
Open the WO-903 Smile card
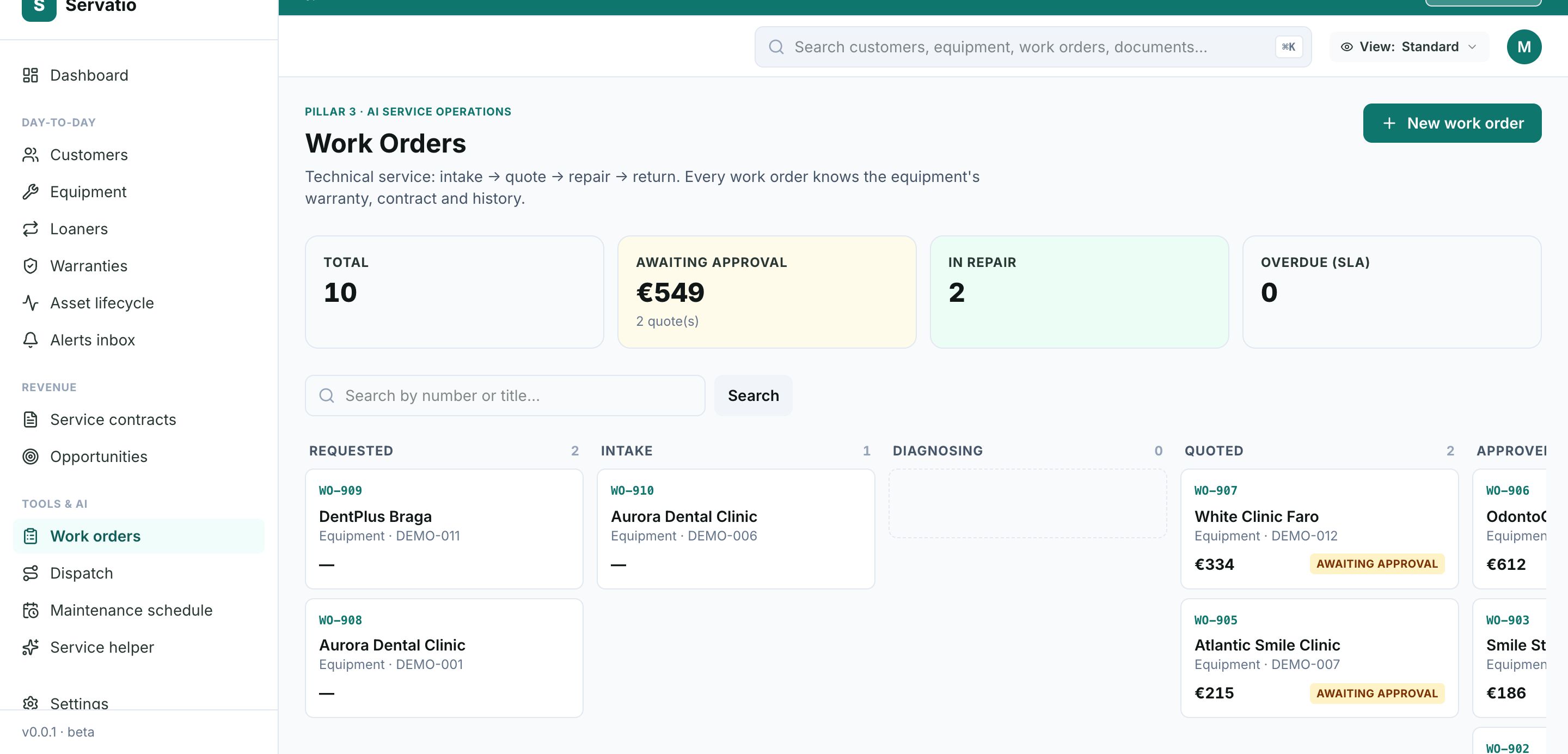coord(1510,658)
